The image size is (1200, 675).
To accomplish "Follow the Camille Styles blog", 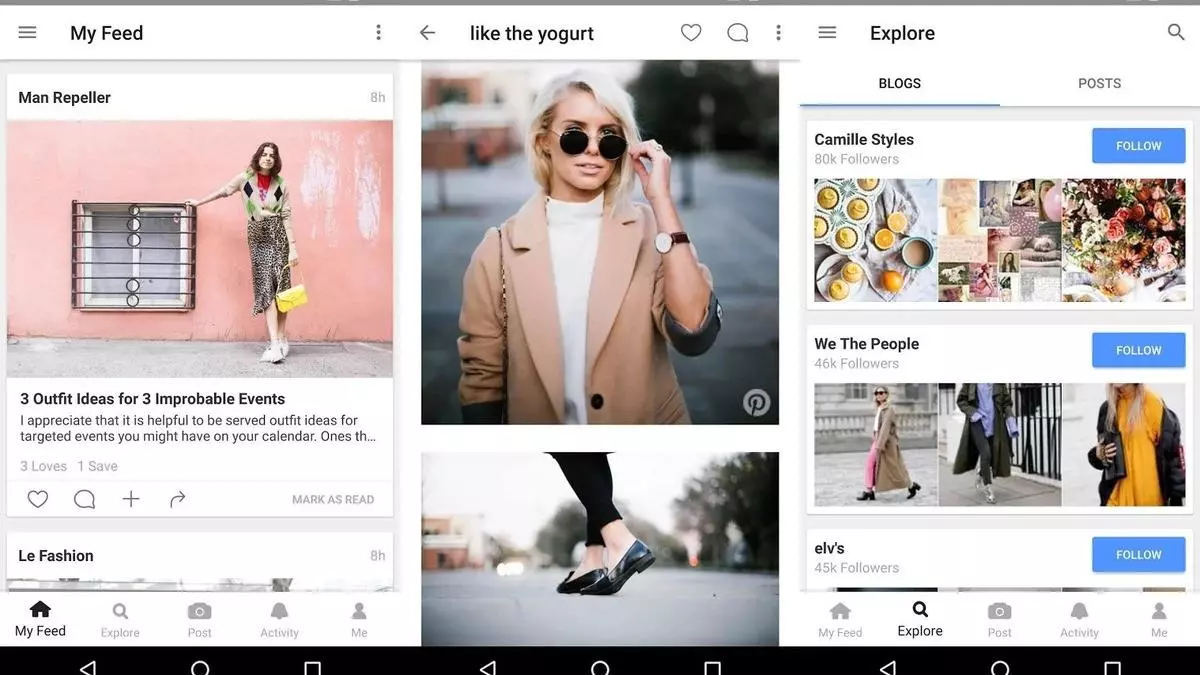I will click(1138, 146).
